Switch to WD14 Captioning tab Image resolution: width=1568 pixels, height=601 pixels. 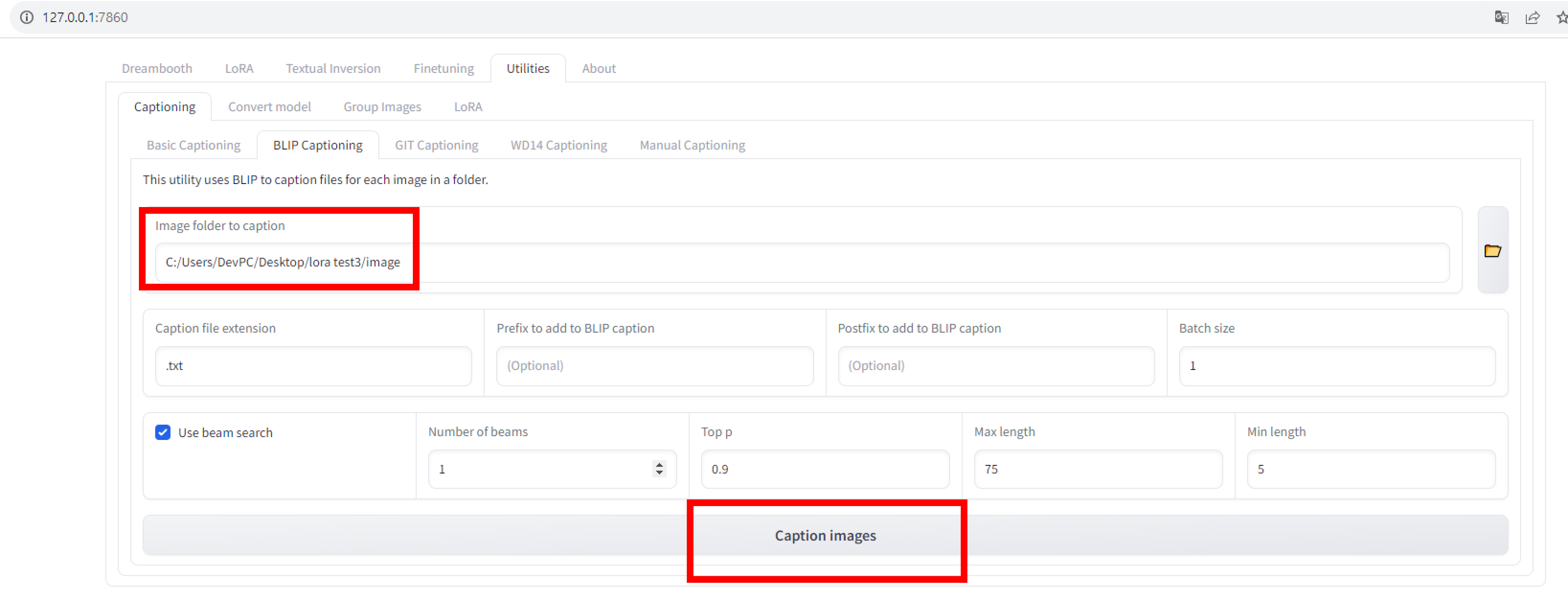(558, 145)
